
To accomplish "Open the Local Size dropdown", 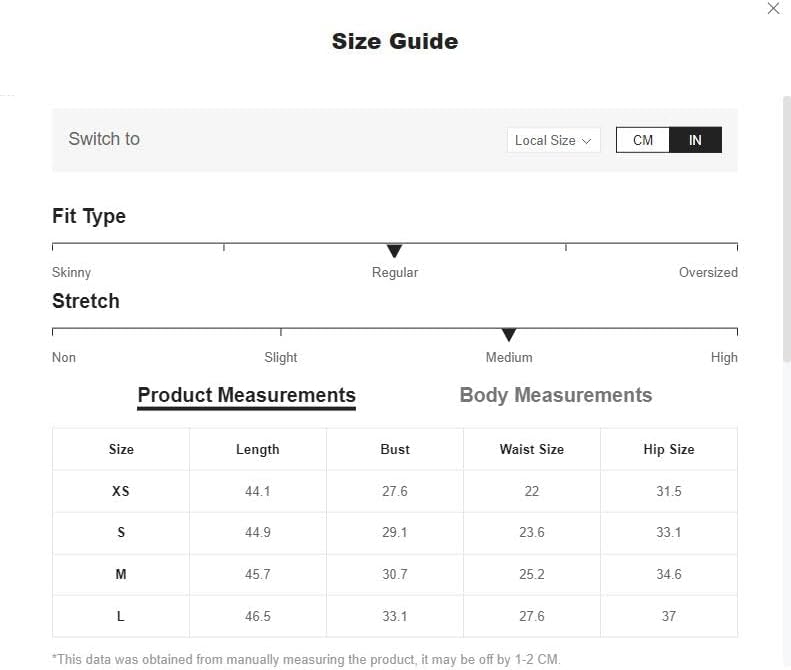I will 553,140.
